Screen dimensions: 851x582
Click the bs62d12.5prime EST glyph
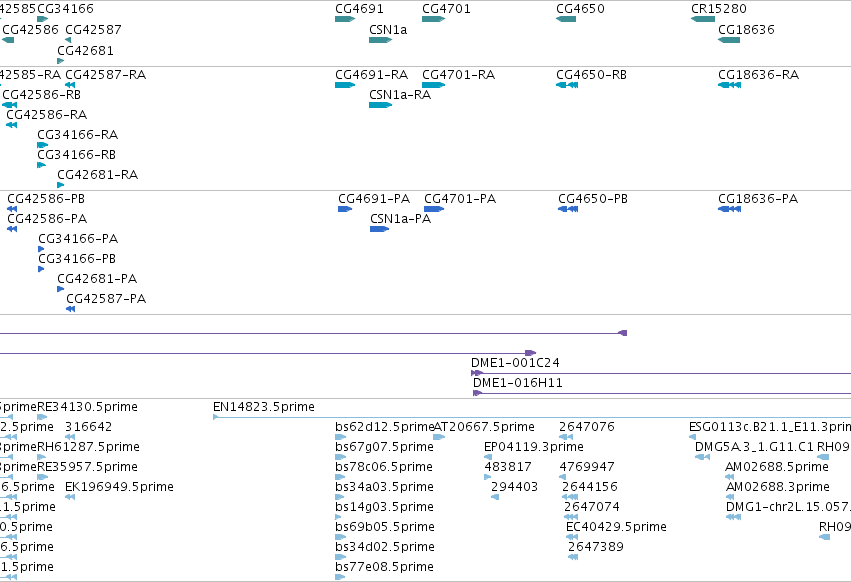(340, 437)
